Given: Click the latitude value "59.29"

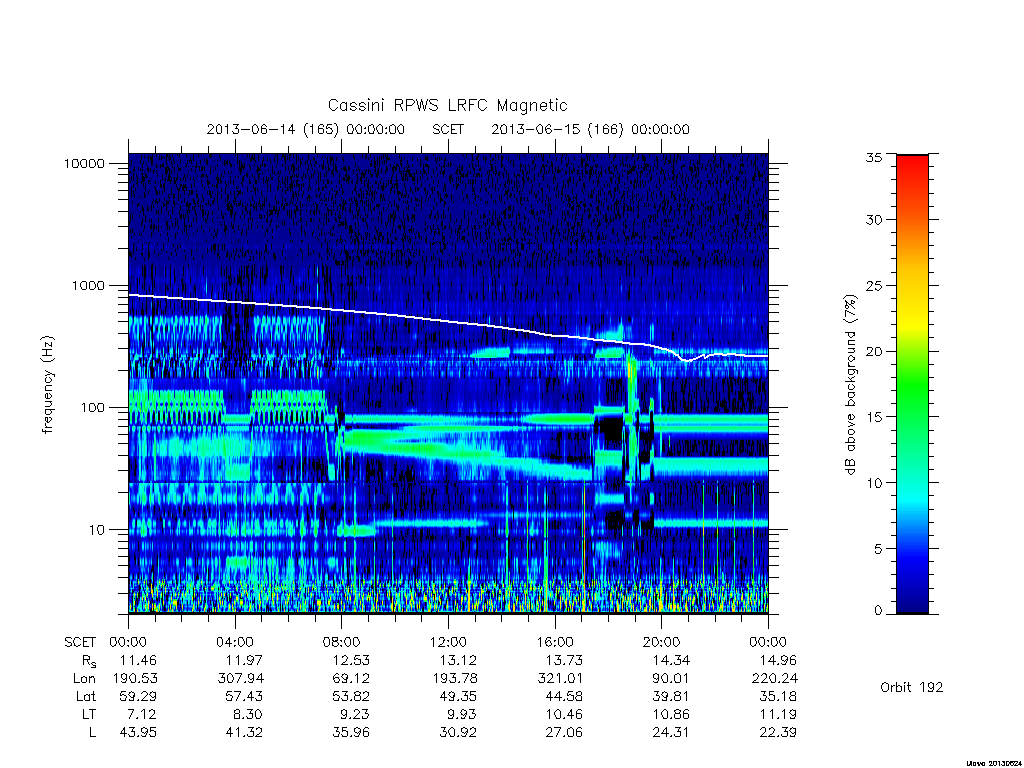Looking at the screenshot, I should [x=138, y=697].
